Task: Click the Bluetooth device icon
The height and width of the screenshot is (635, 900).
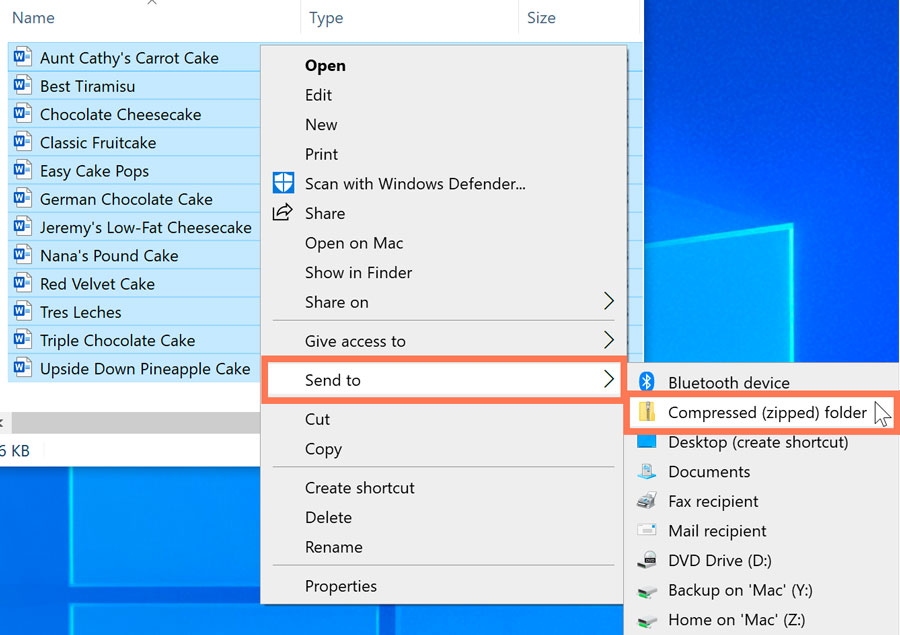Action: click(x=649, y=382)
